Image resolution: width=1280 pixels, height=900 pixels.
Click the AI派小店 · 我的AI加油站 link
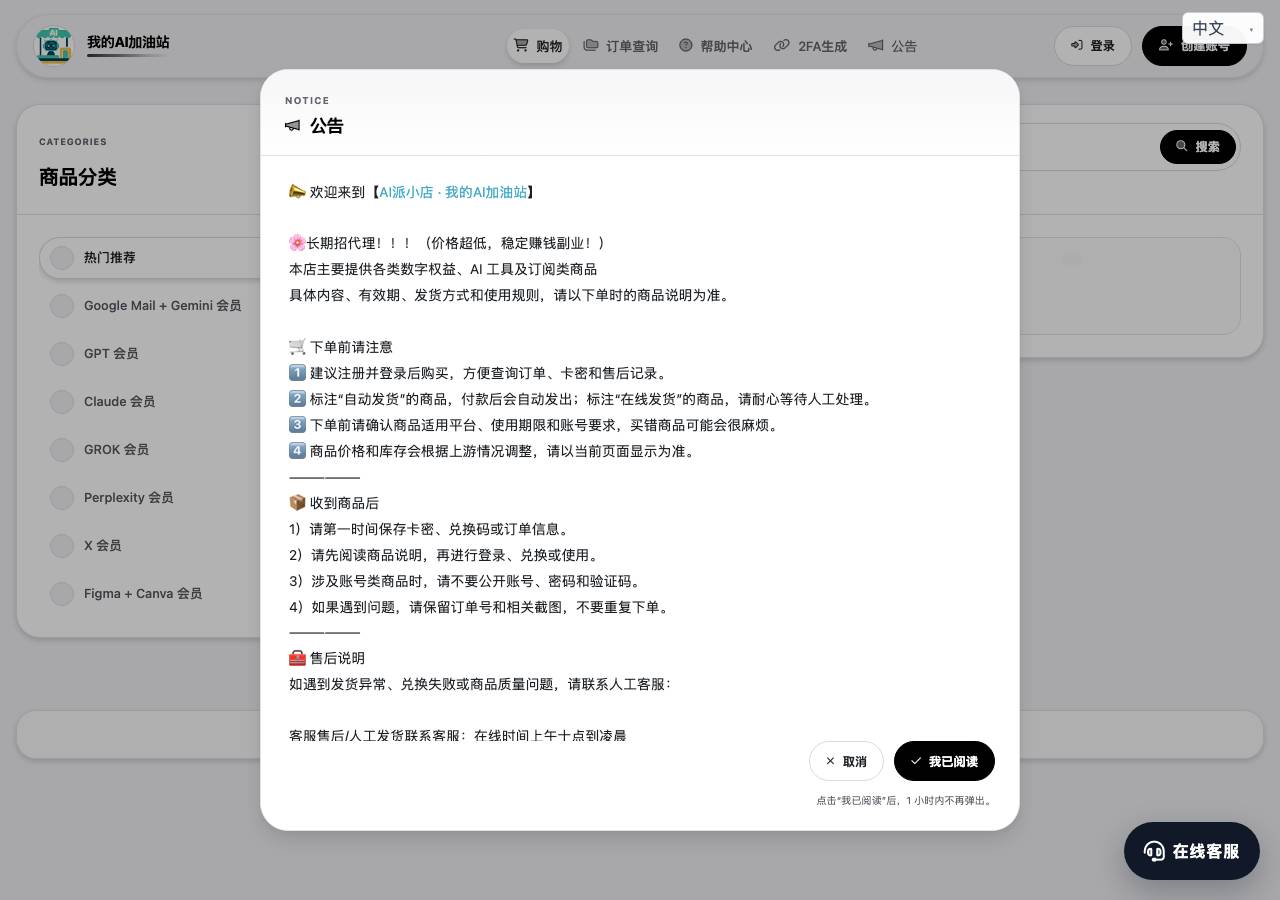[x=453, y=192]
